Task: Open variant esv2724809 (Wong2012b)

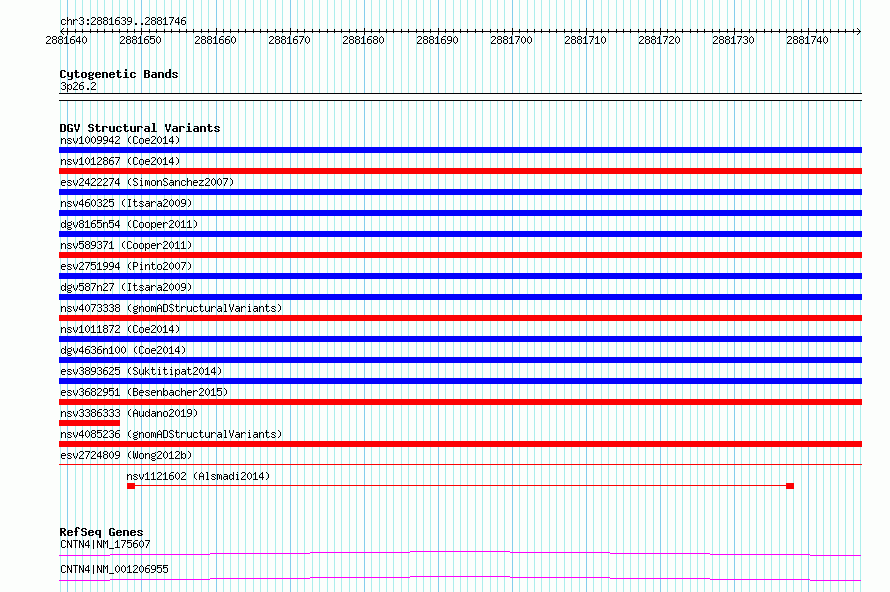Action: click(x=126, y=455)
